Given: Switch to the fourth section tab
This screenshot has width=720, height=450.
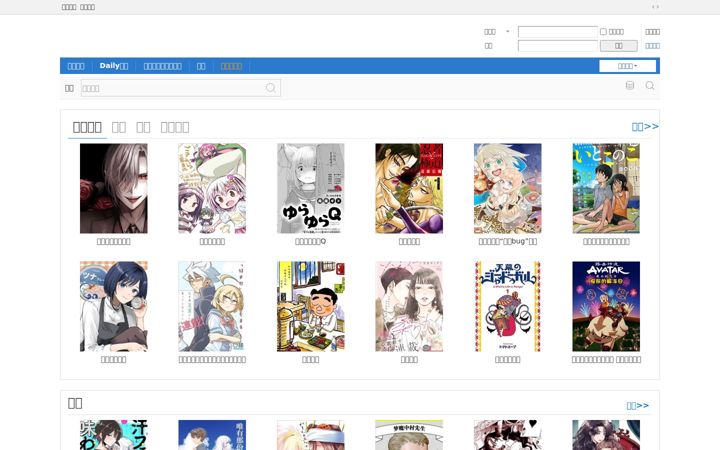Looking at the screenshot, I should pos(175,127).
